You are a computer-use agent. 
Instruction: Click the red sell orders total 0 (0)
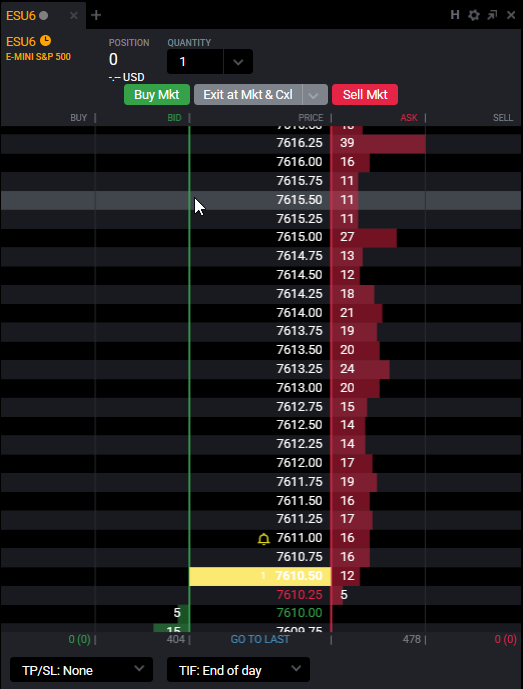point(505,639)
